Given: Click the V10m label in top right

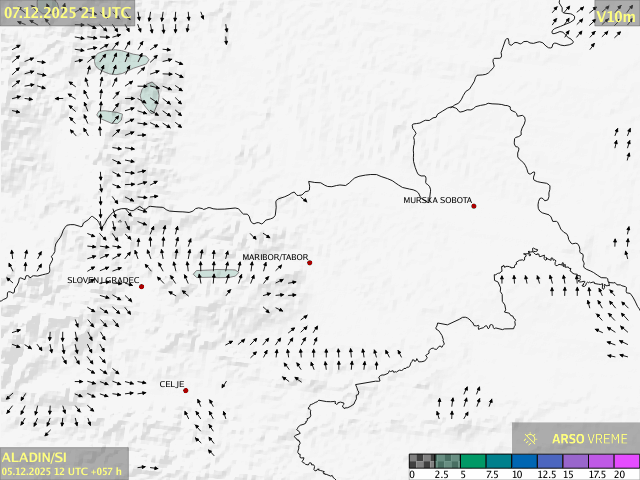Looking at the screenshot, I should pos(615,16).
